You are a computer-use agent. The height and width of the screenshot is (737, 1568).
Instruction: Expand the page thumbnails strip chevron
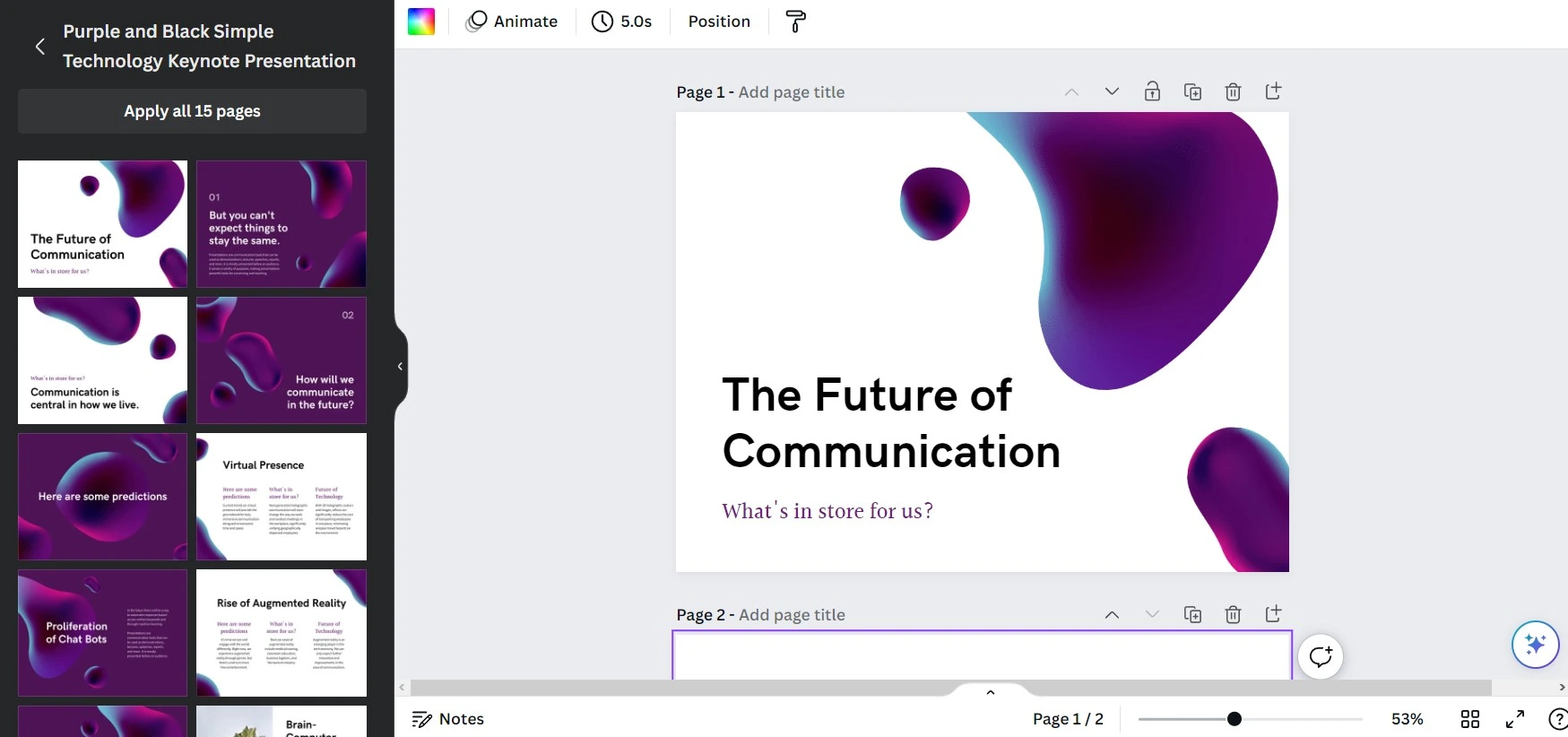pyautogui.click(x=991, y=692)
